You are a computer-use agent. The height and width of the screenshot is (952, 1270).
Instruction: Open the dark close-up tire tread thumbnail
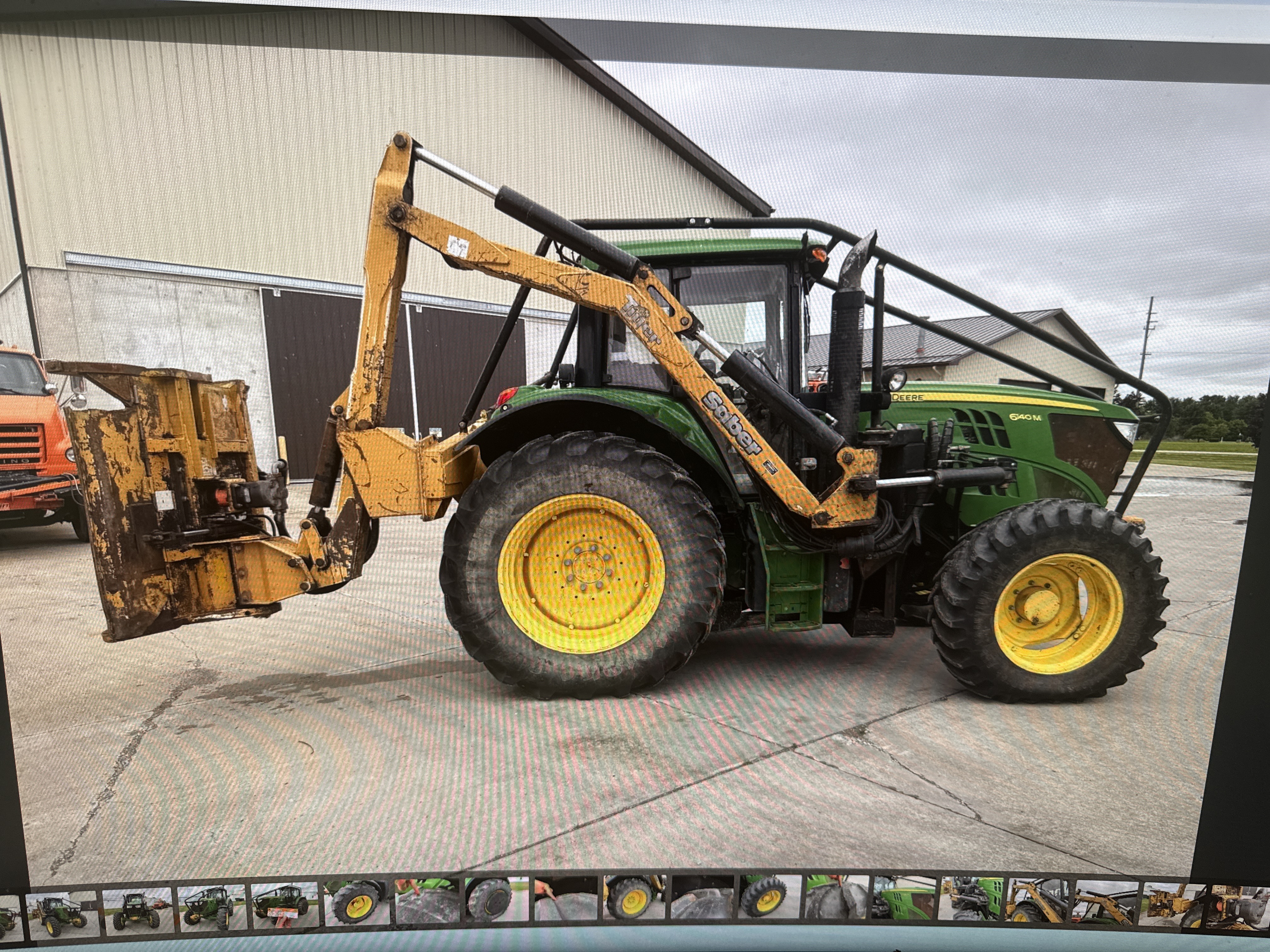(x=703, y=896)
